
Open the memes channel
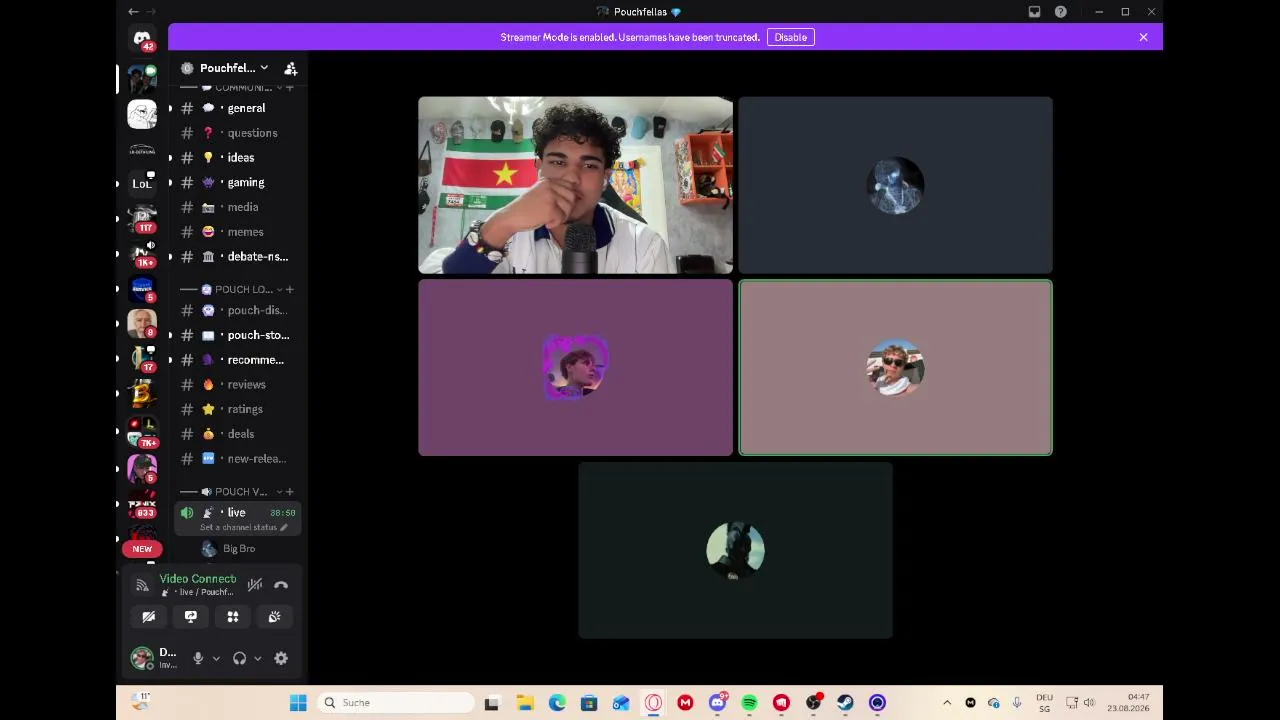(x=236, y=232)
